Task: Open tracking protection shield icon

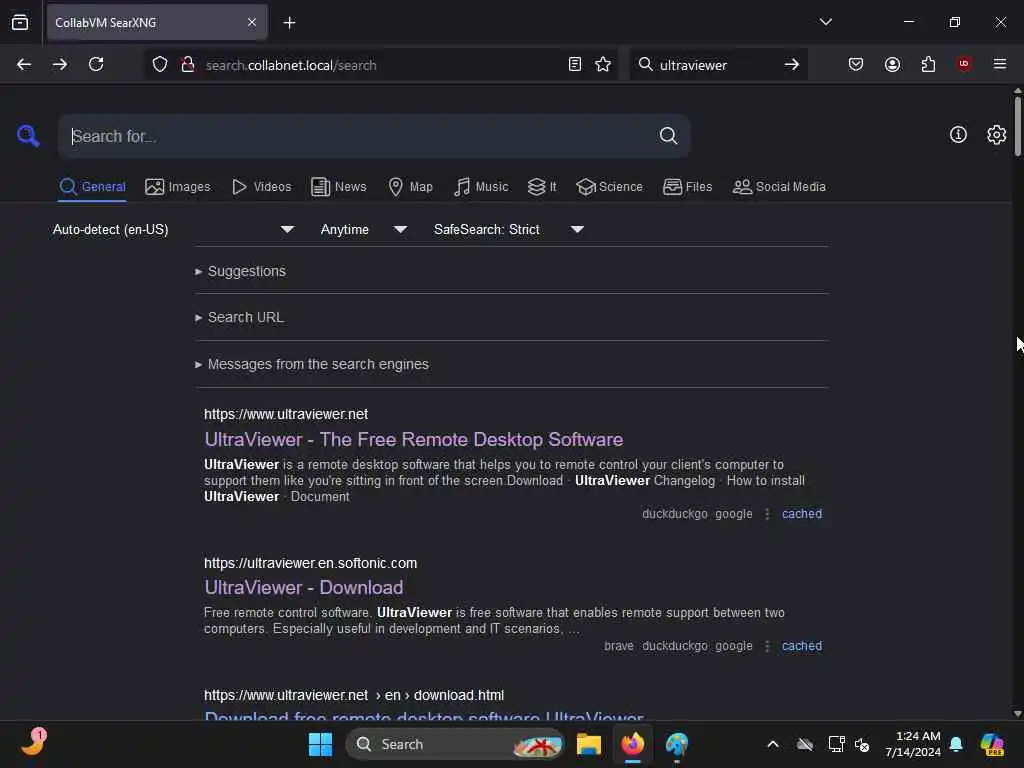Action: 160,65
